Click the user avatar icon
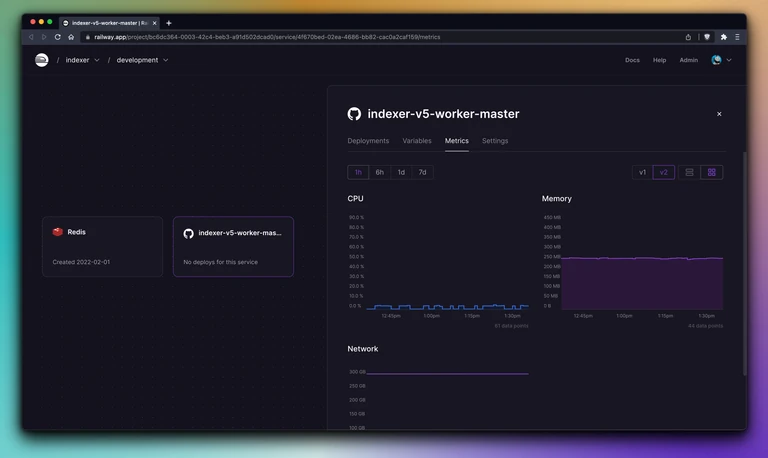Image resolution: width=768 pixels, height=458 pixels. [716, 60]
